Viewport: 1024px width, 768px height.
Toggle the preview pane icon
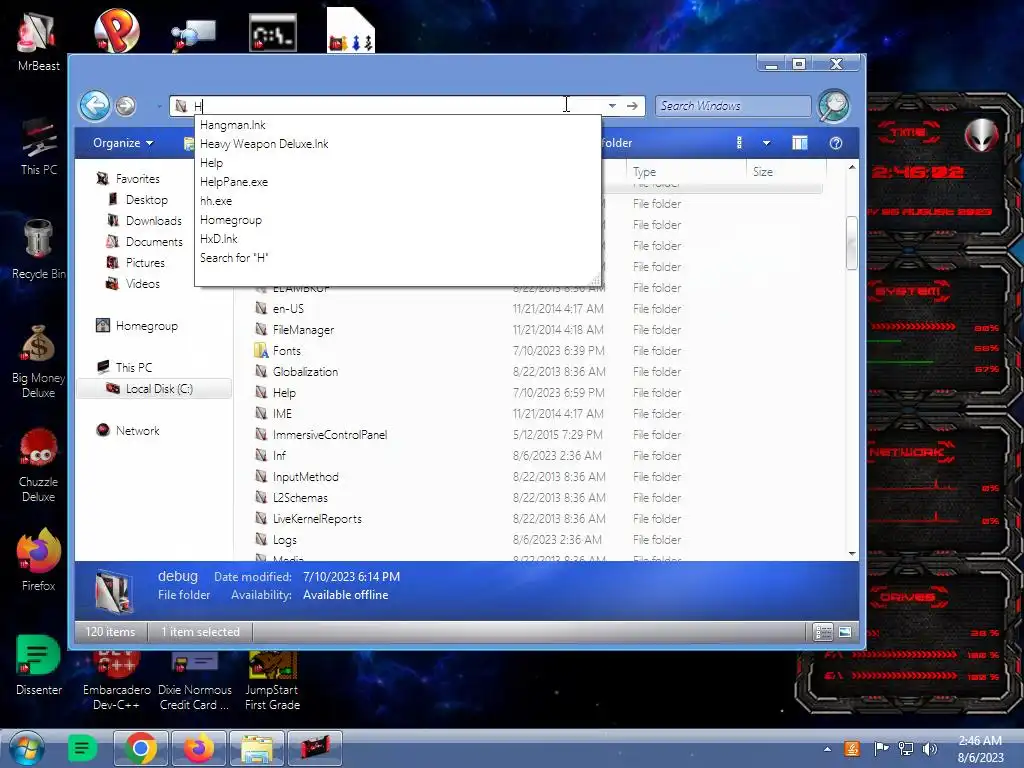(799, 143)
